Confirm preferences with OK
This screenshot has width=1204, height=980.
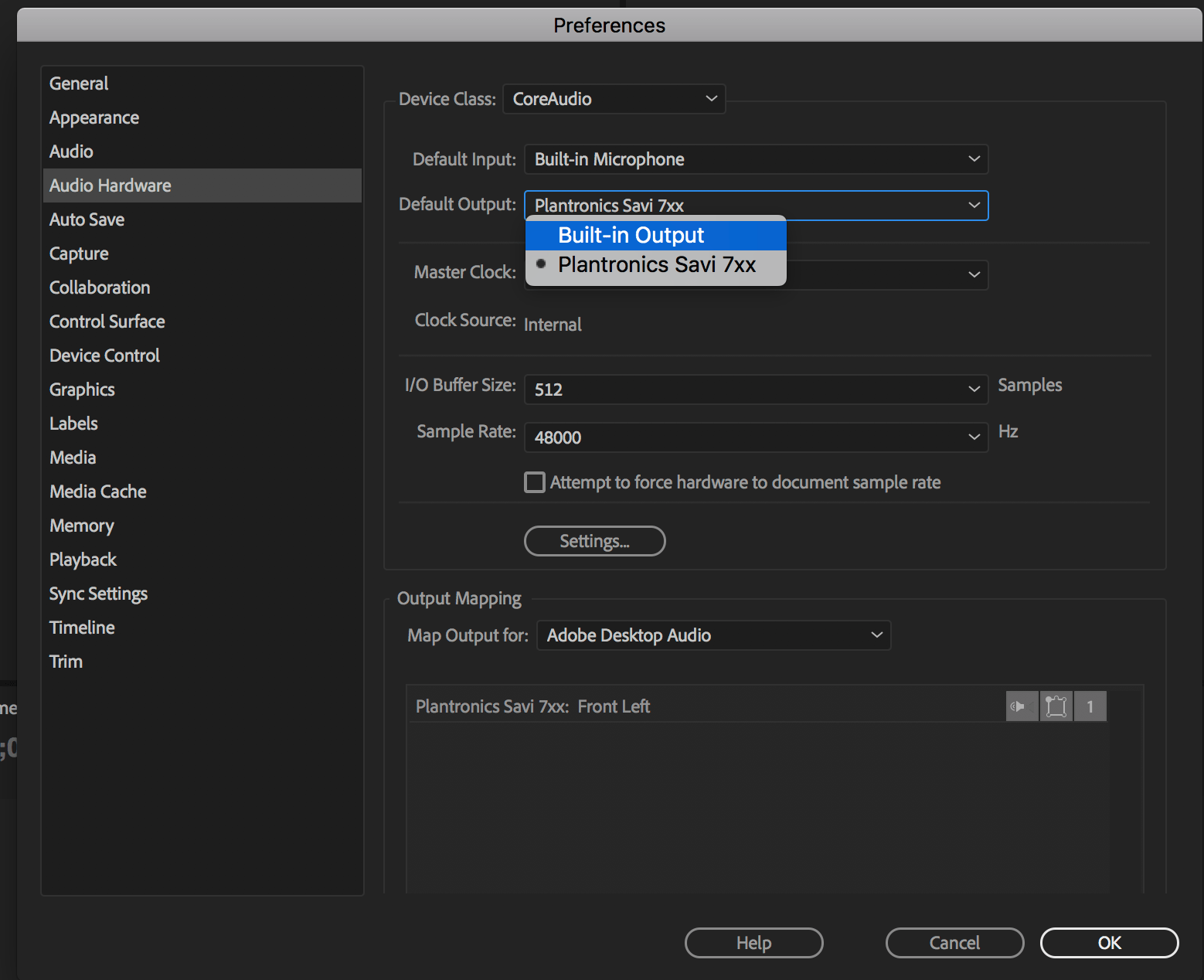click(x=1109, y=942)
